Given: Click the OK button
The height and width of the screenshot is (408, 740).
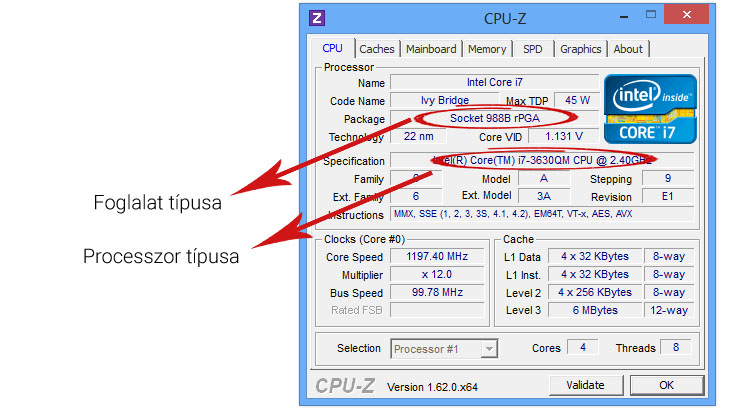Looking at the screenshot, I should point(665,385).
